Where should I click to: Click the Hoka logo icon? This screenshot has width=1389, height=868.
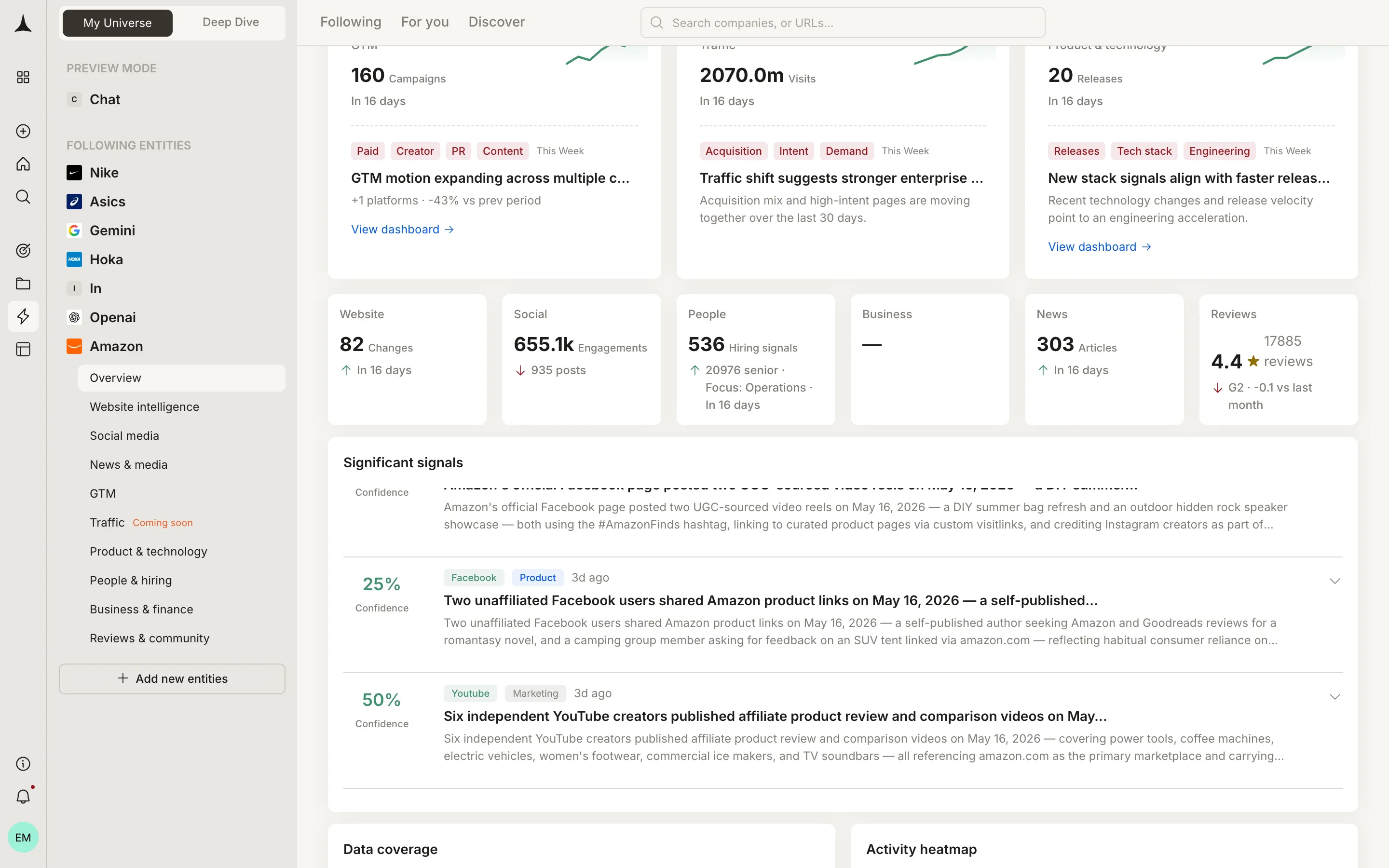click(x=74, y=259)
